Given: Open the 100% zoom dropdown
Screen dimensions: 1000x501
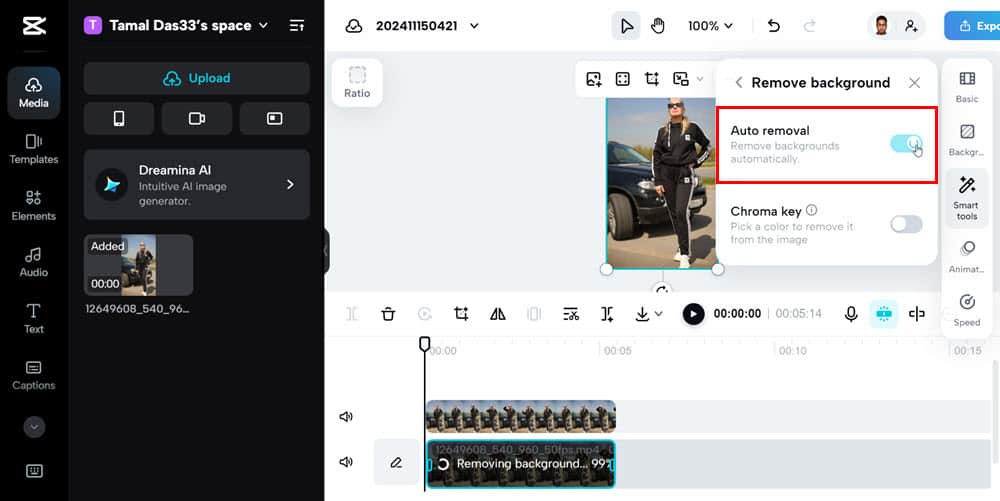Looking at the screenshot, I should 710,26.
